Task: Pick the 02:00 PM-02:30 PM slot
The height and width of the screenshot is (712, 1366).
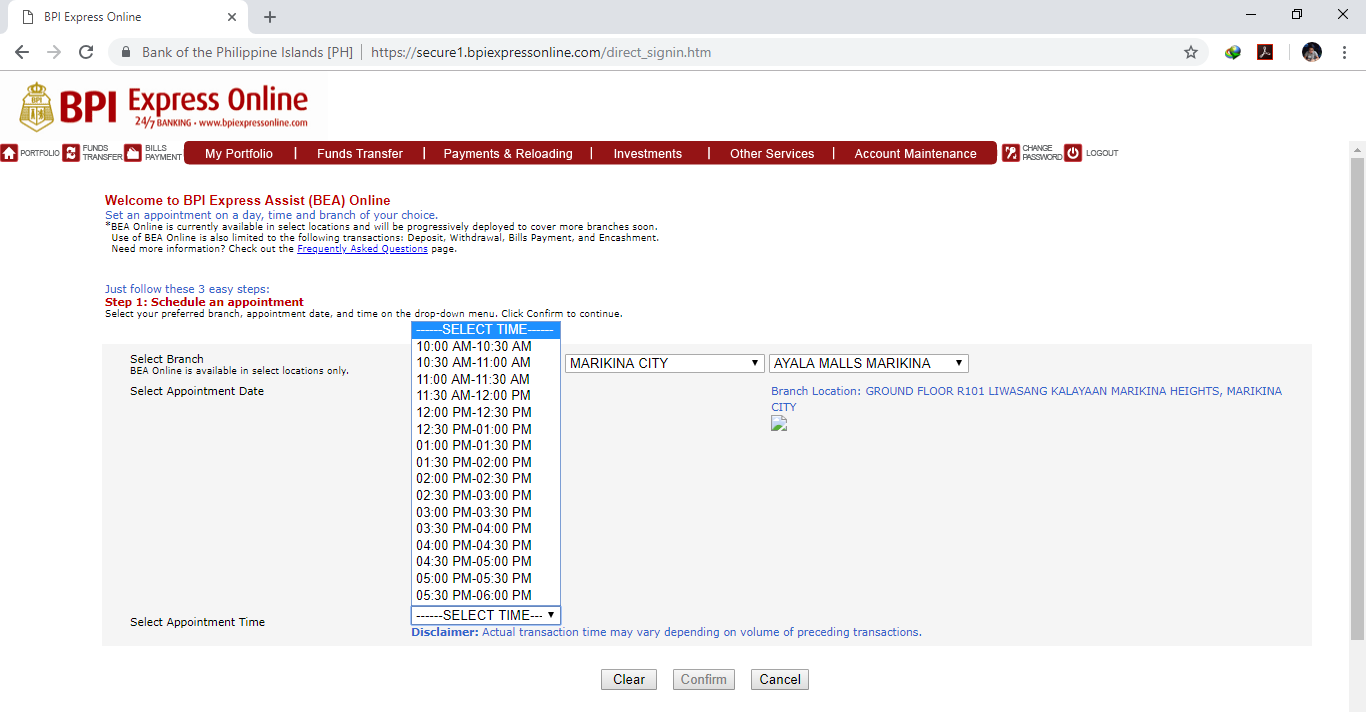Action: [486, 479]
